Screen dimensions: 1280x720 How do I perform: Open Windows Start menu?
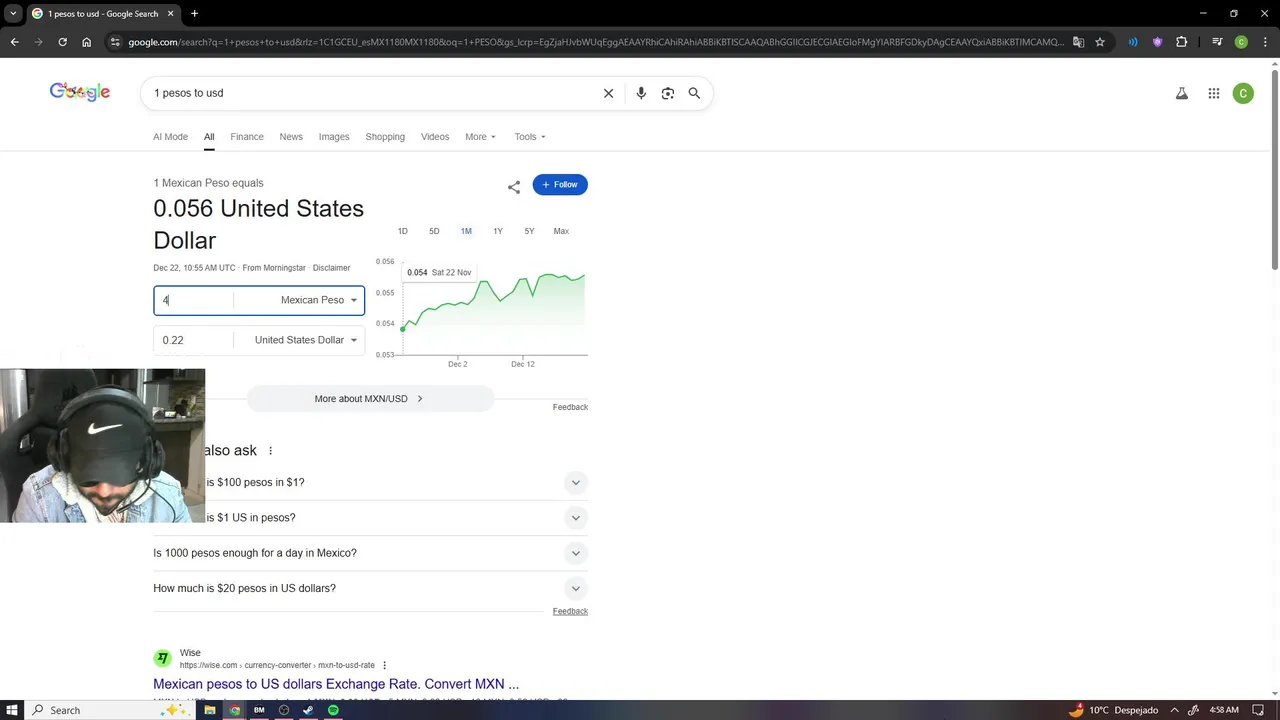[13, 710]
